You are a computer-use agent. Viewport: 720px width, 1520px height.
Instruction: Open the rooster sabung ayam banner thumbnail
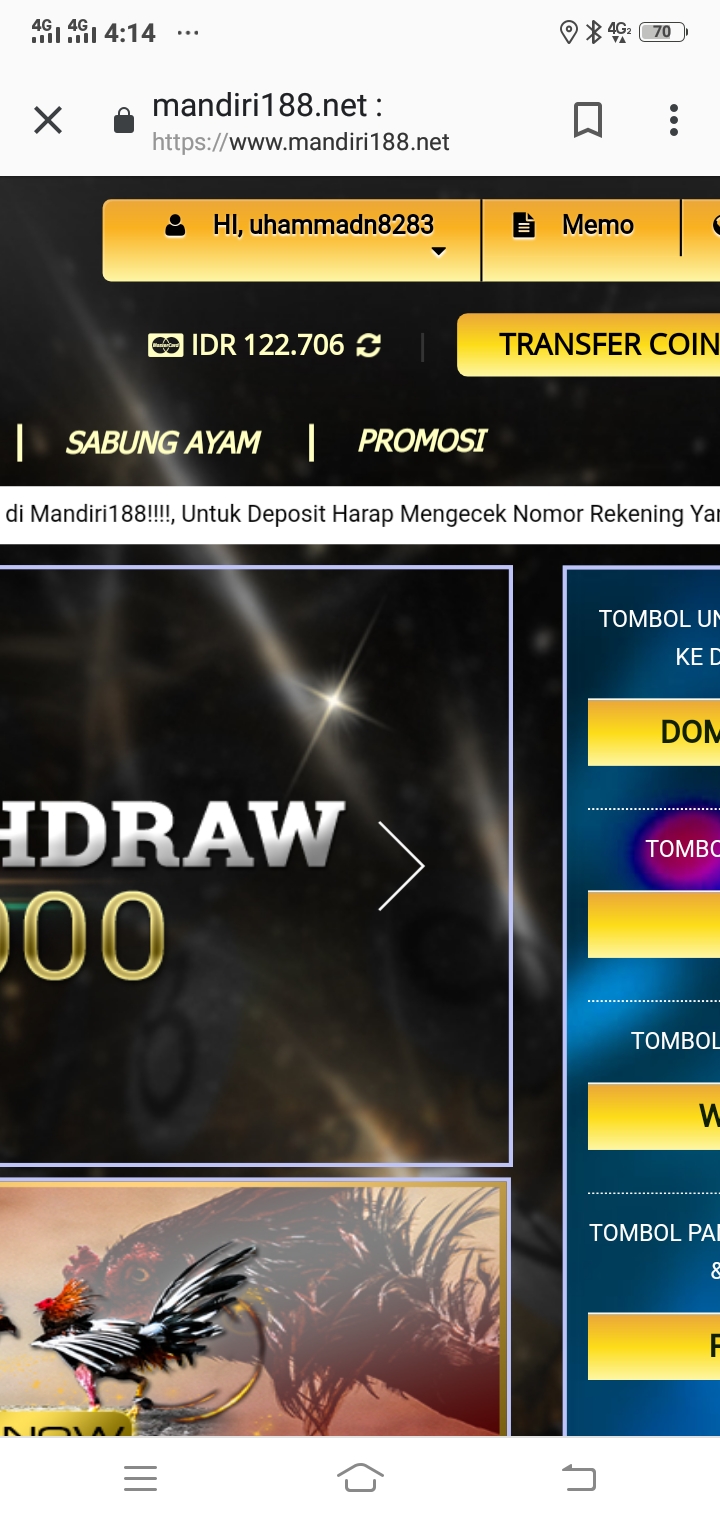[255, 1308]
